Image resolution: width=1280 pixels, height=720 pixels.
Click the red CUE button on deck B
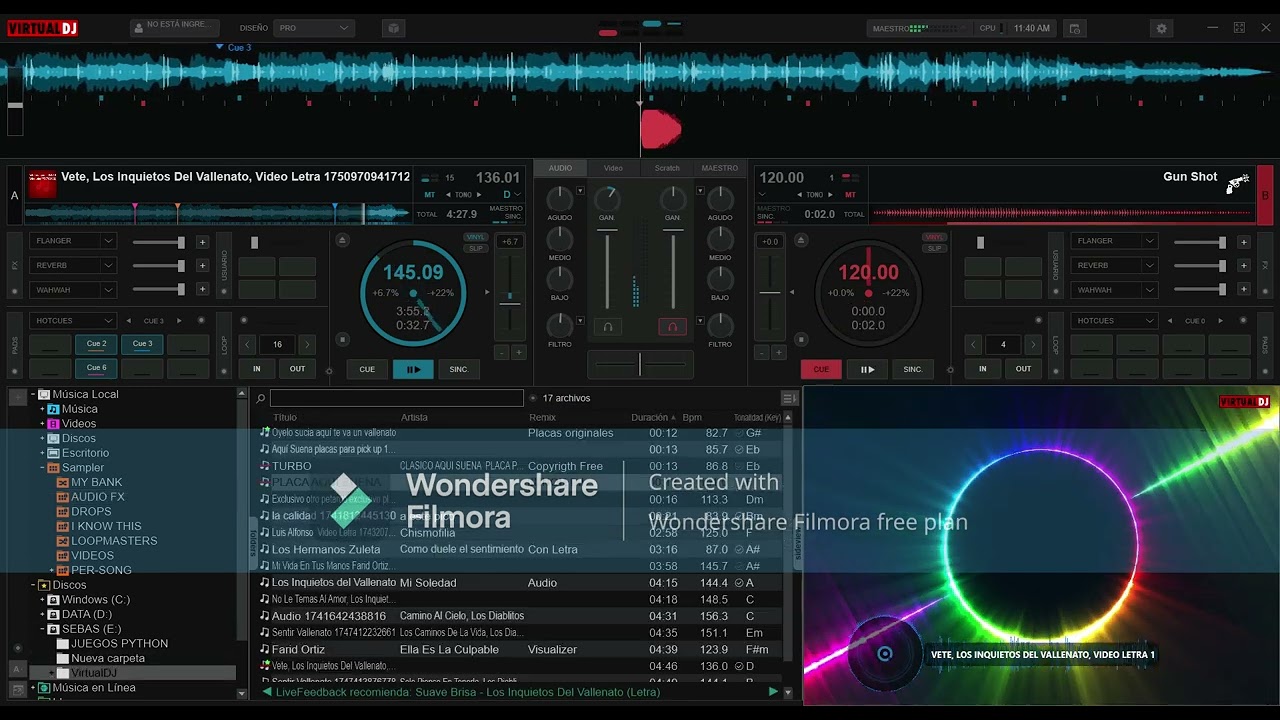click(821, 369)
